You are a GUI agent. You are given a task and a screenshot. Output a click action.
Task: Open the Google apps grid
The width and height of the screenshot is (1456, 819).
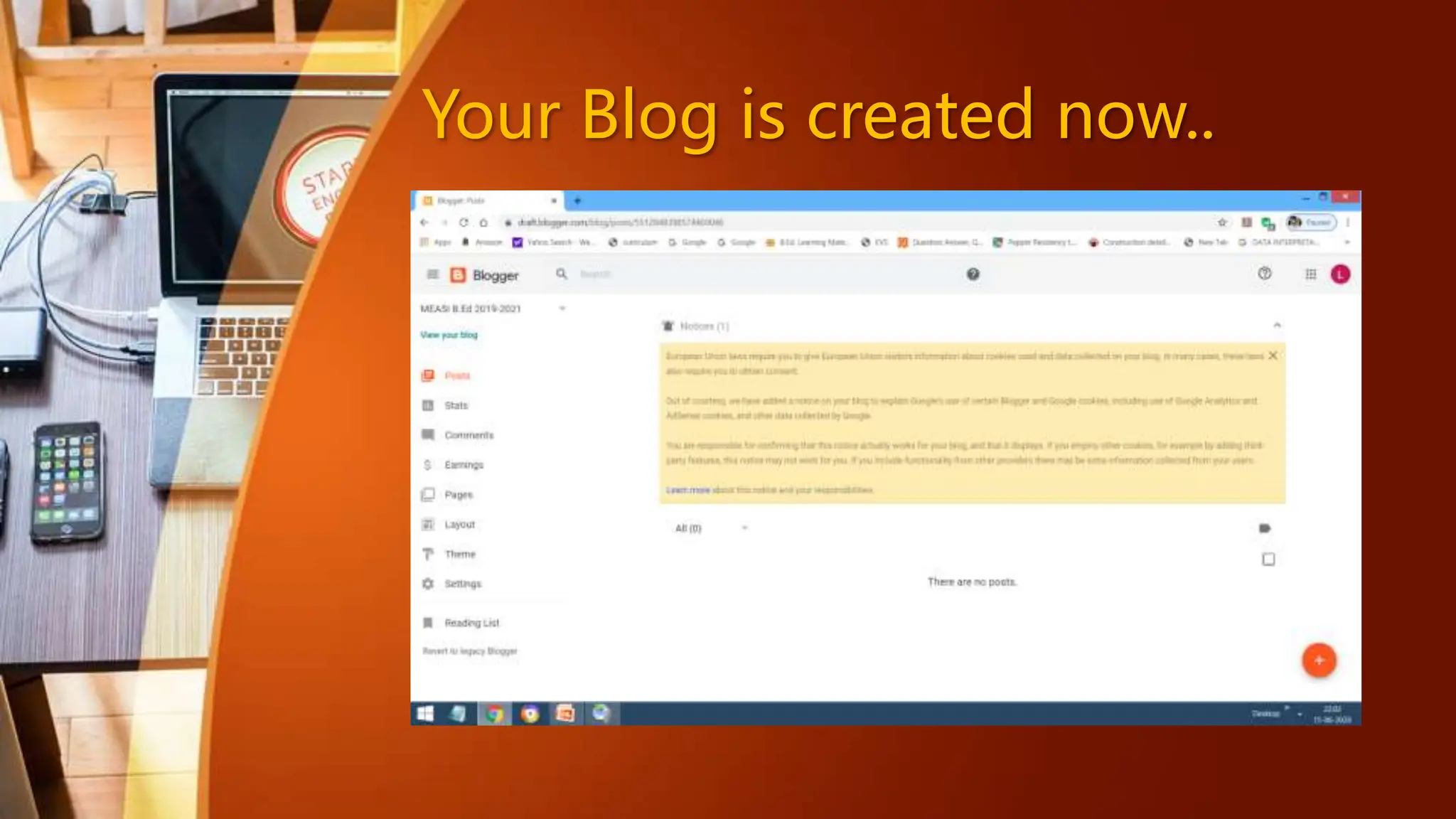point(1310,274)
